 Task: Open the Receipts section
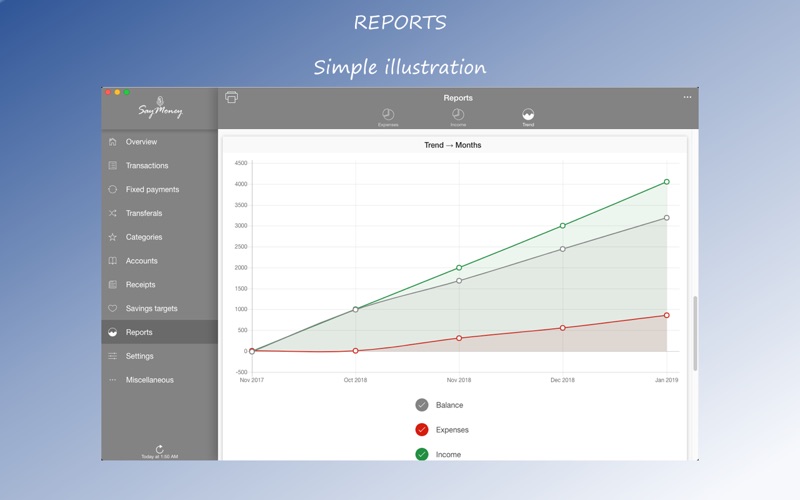(x=160, y=285)
